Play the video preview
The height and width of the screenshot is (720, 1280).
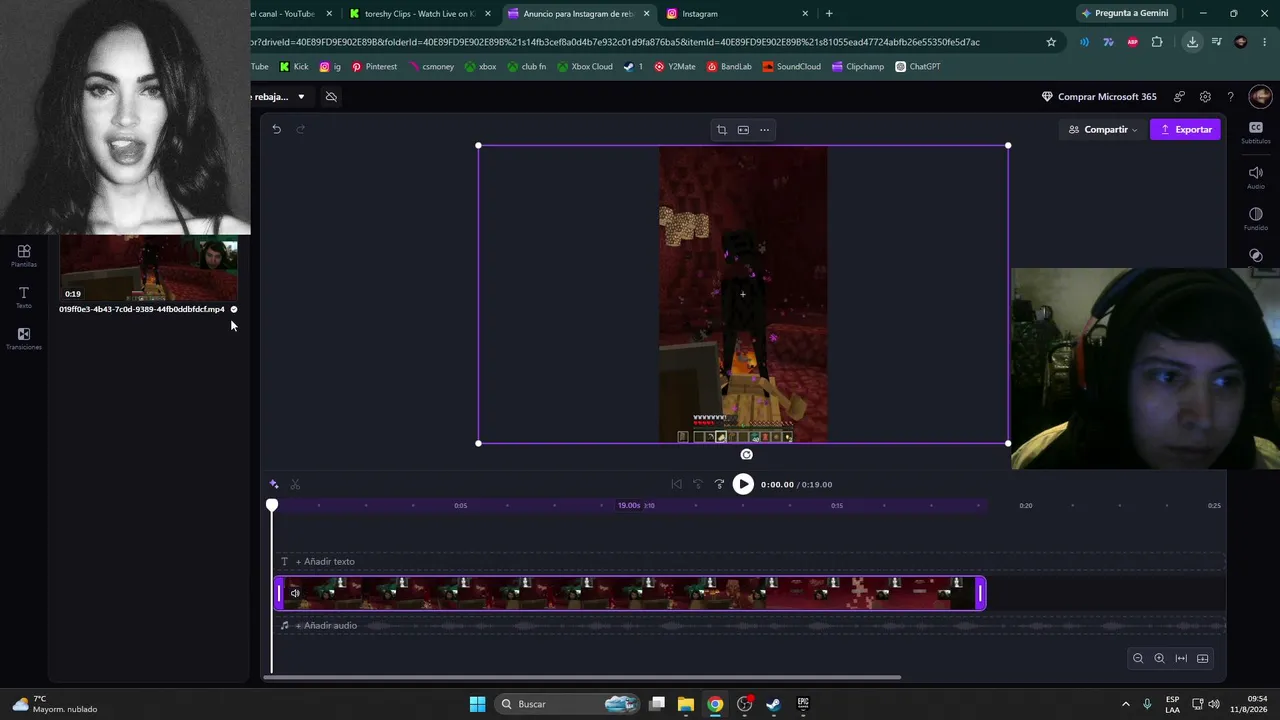(x=743, y=484)
